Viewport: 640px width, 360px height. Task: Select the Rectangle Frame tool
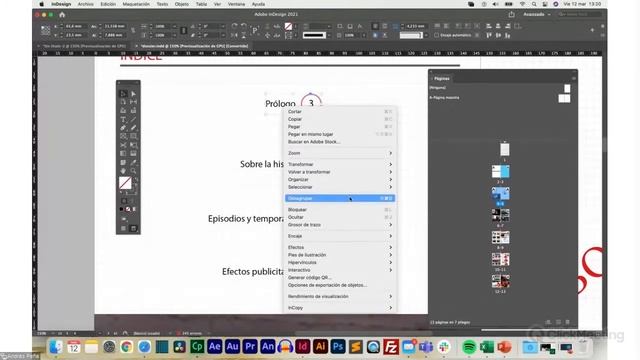coord(123,136)
